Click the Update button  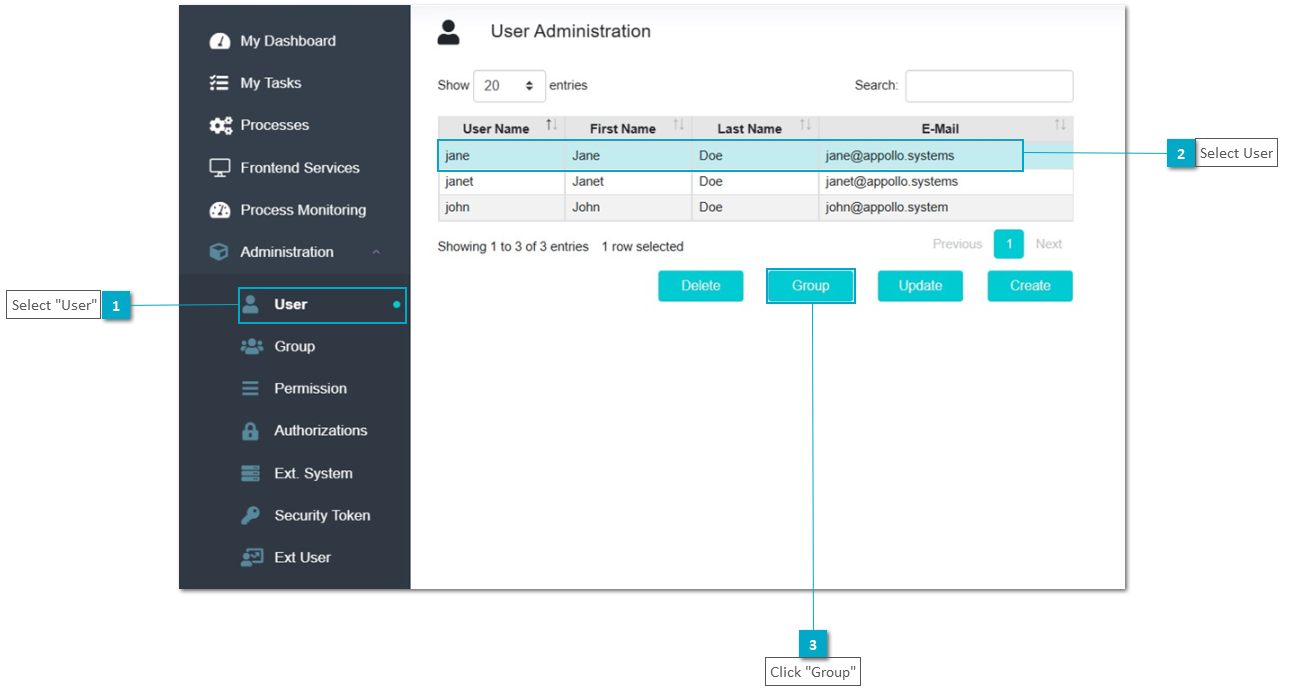click(920, 286)
